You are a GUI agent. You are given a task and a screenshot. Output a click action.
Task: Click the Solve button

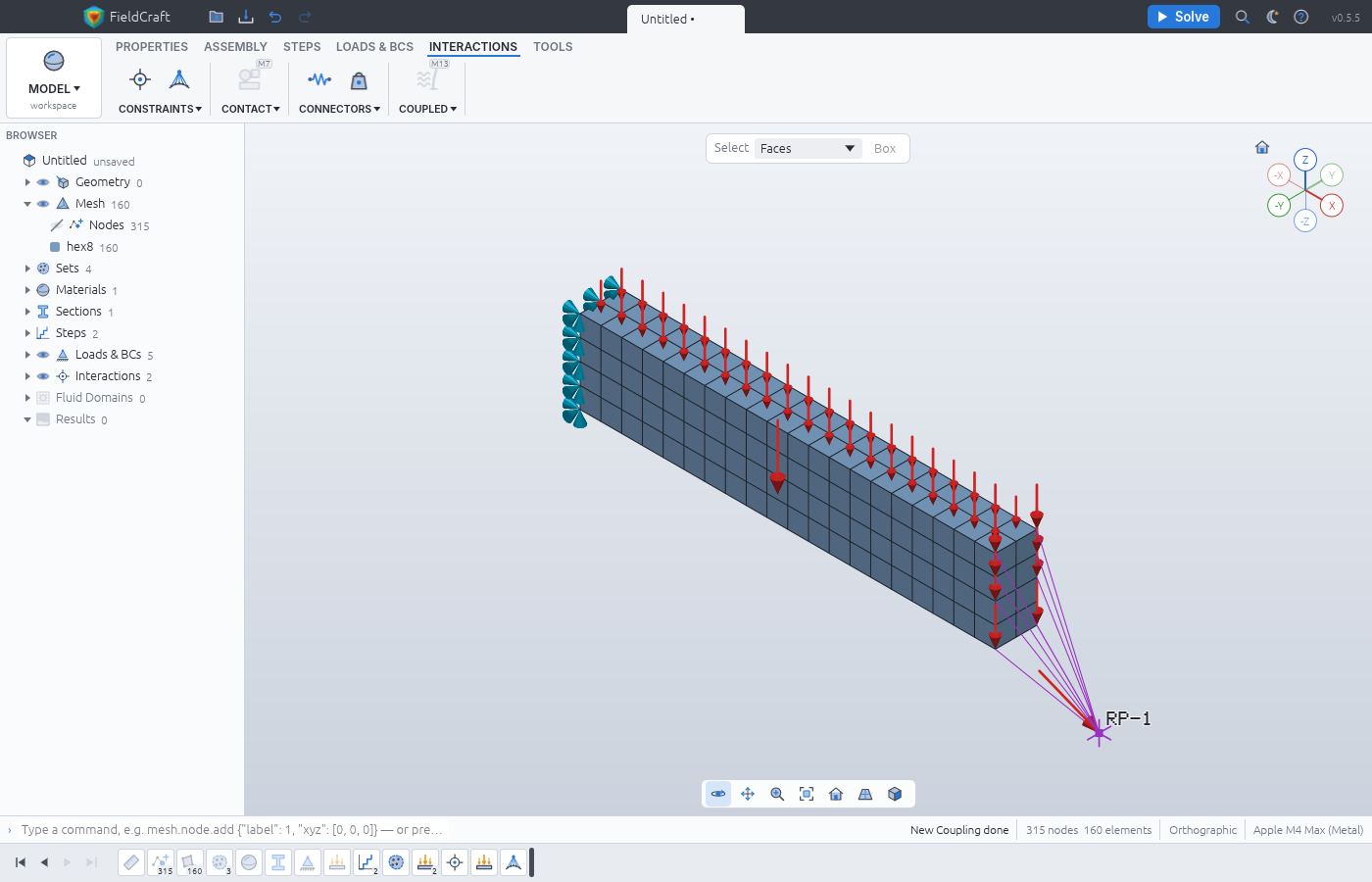1184,17
